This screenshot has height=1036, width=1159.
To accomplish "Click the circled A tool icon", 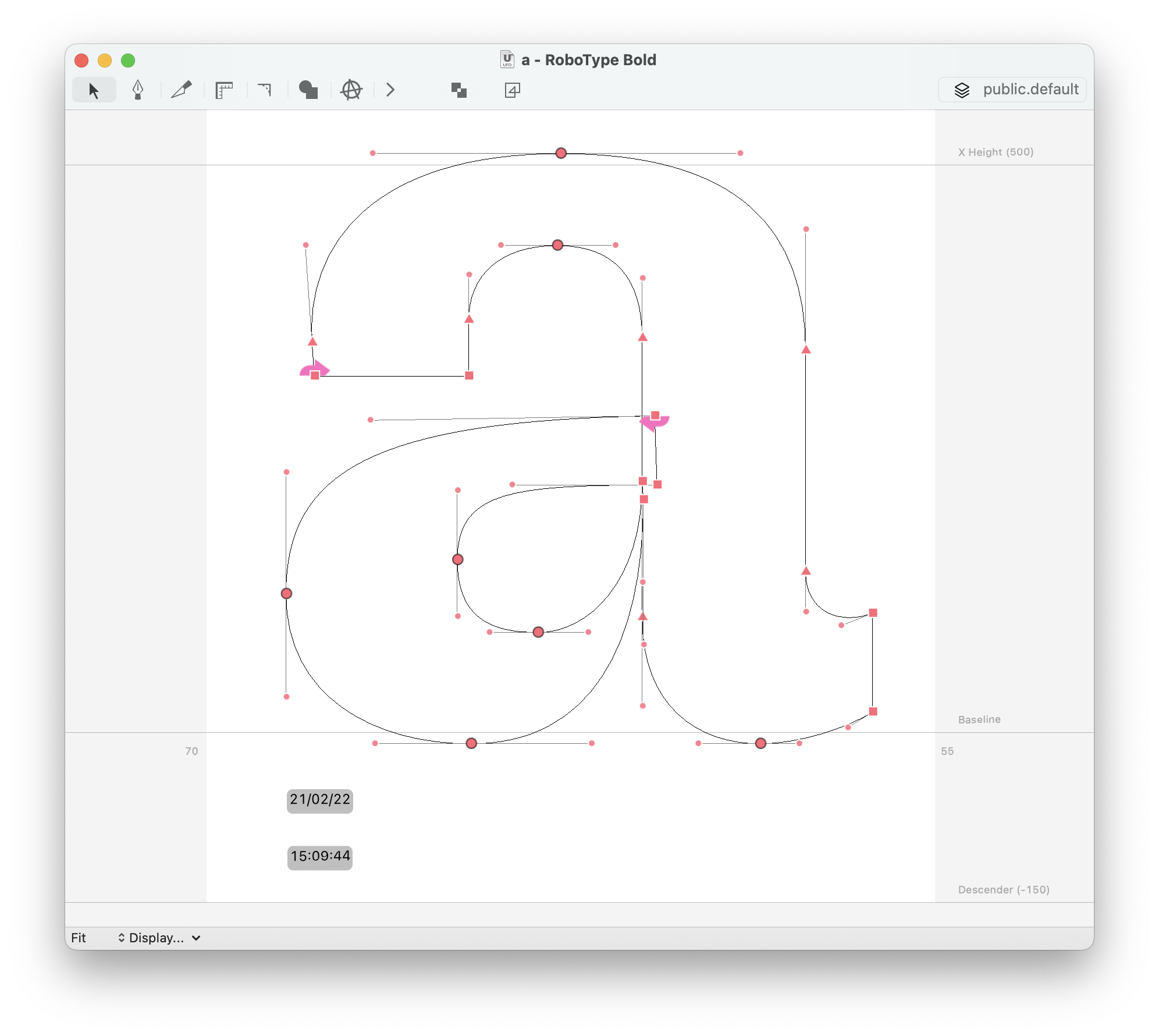I will click(351, 90).
